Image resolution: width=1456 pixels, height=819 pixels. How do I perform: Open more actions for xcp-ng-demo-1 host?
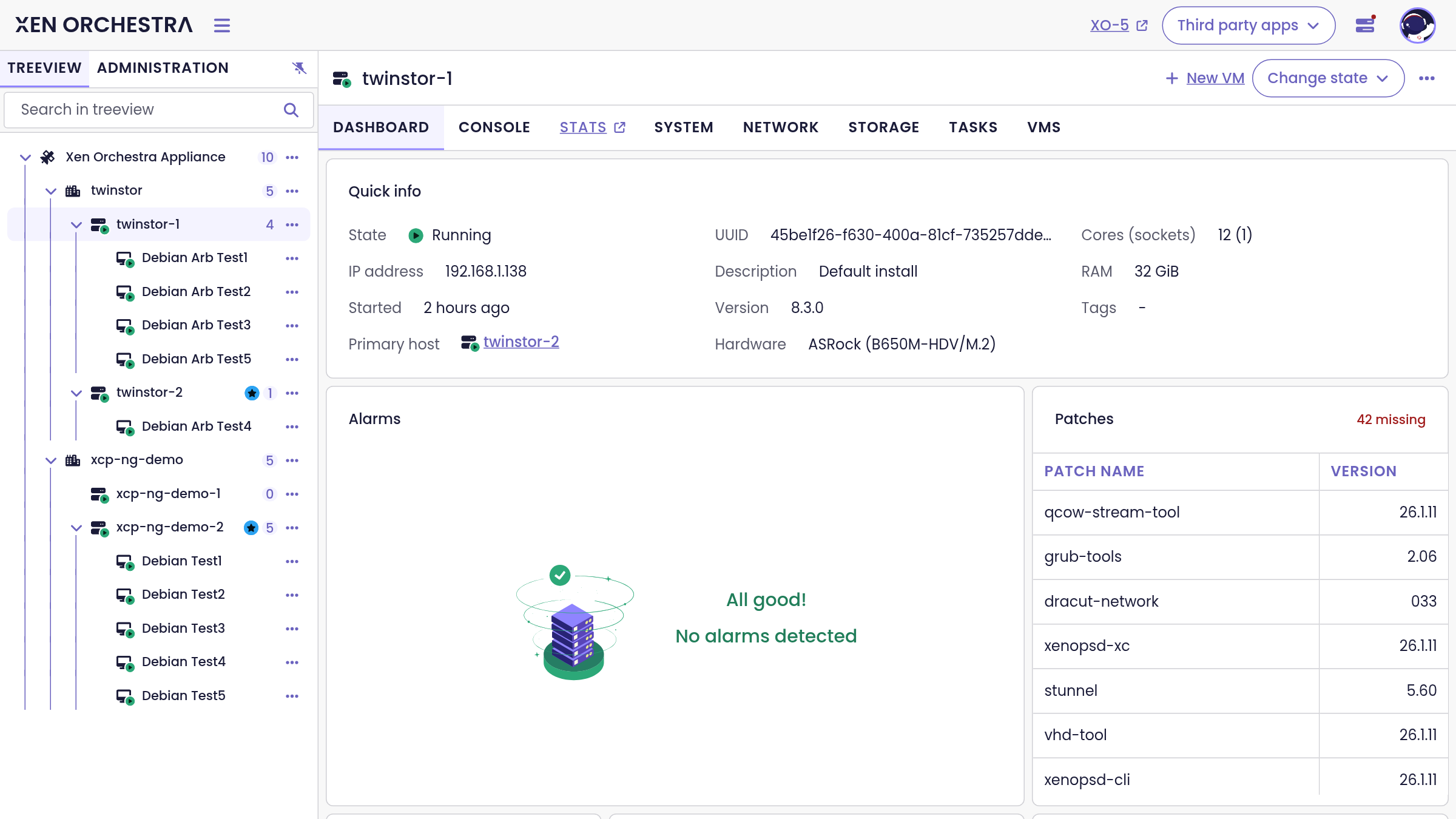pos(292,494)
